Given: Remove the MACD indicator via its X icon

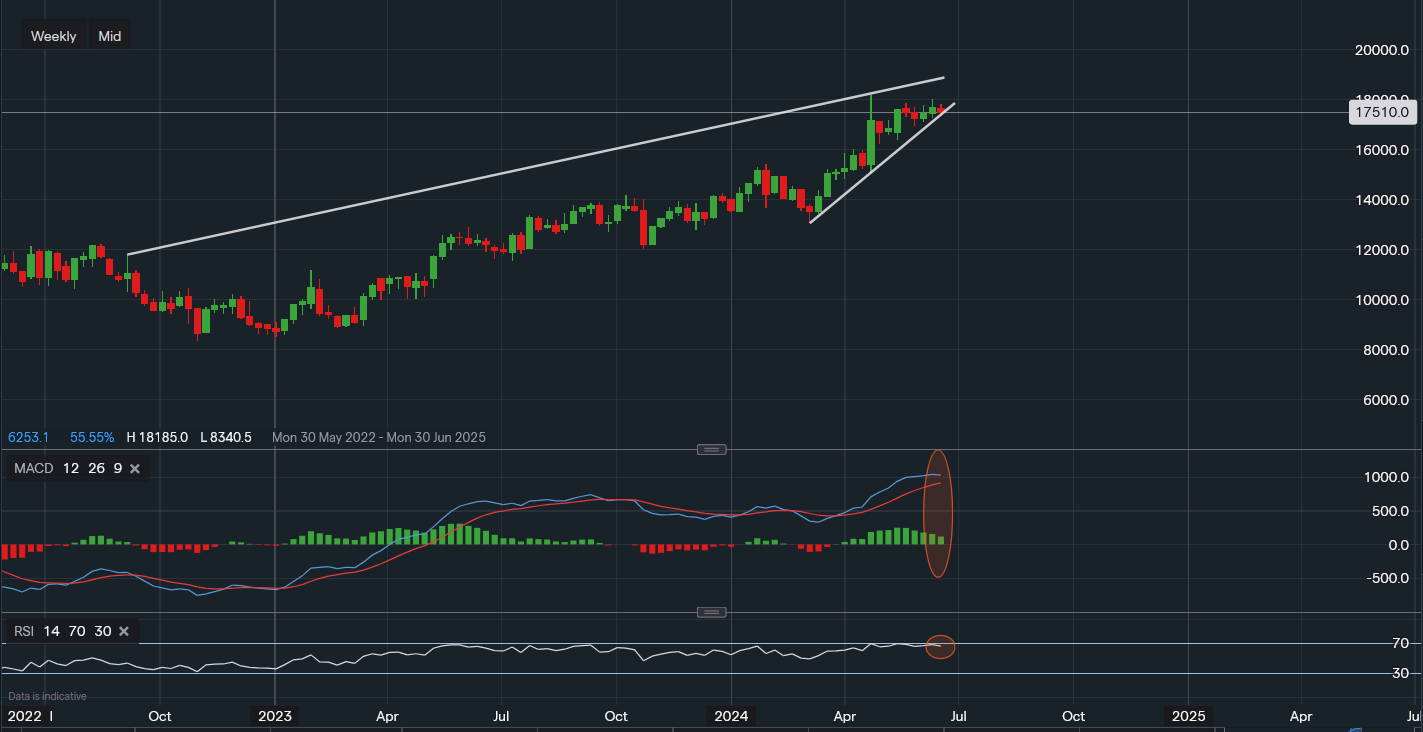Looking at the screenshot, I should (x=135, y=467).
